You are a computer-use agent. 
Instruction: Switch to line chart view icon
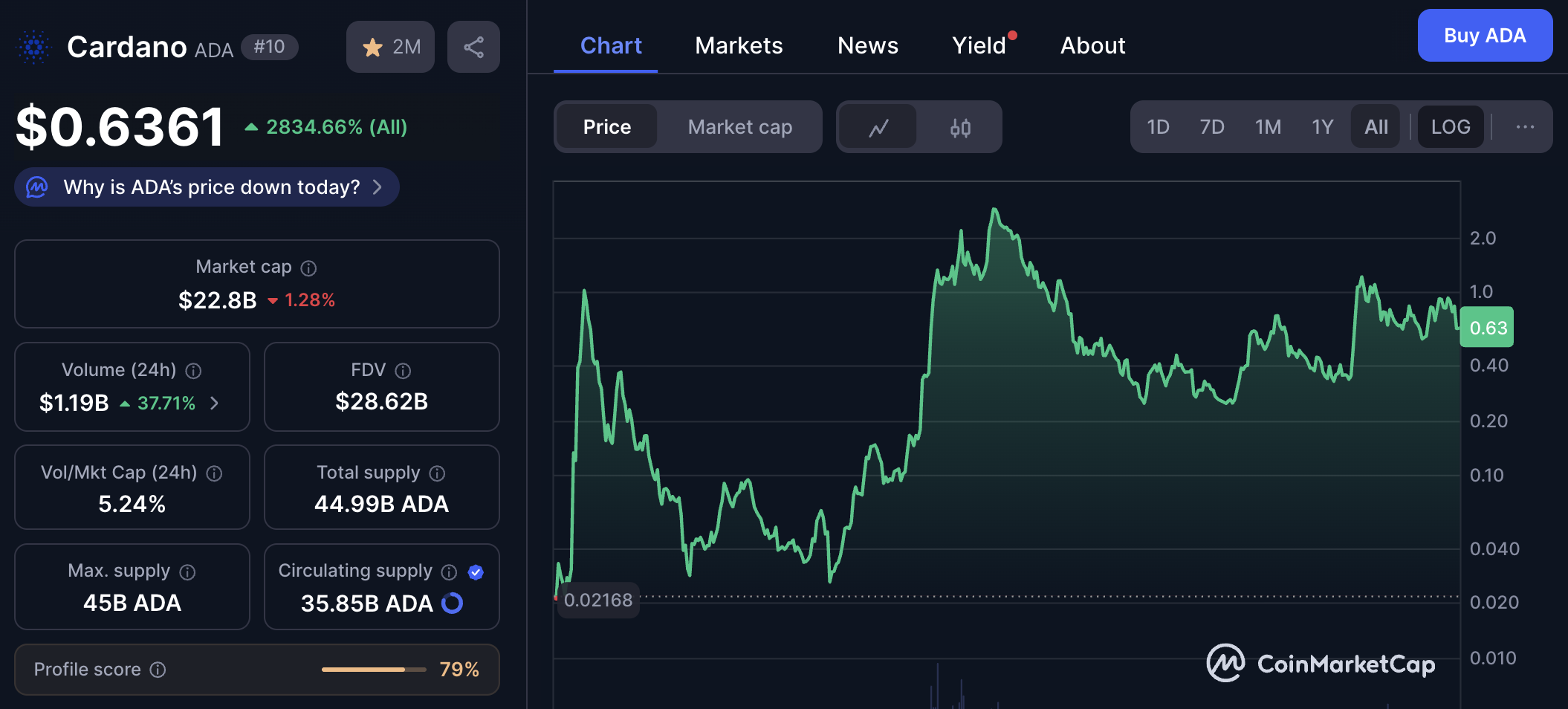tap(878, 128)
